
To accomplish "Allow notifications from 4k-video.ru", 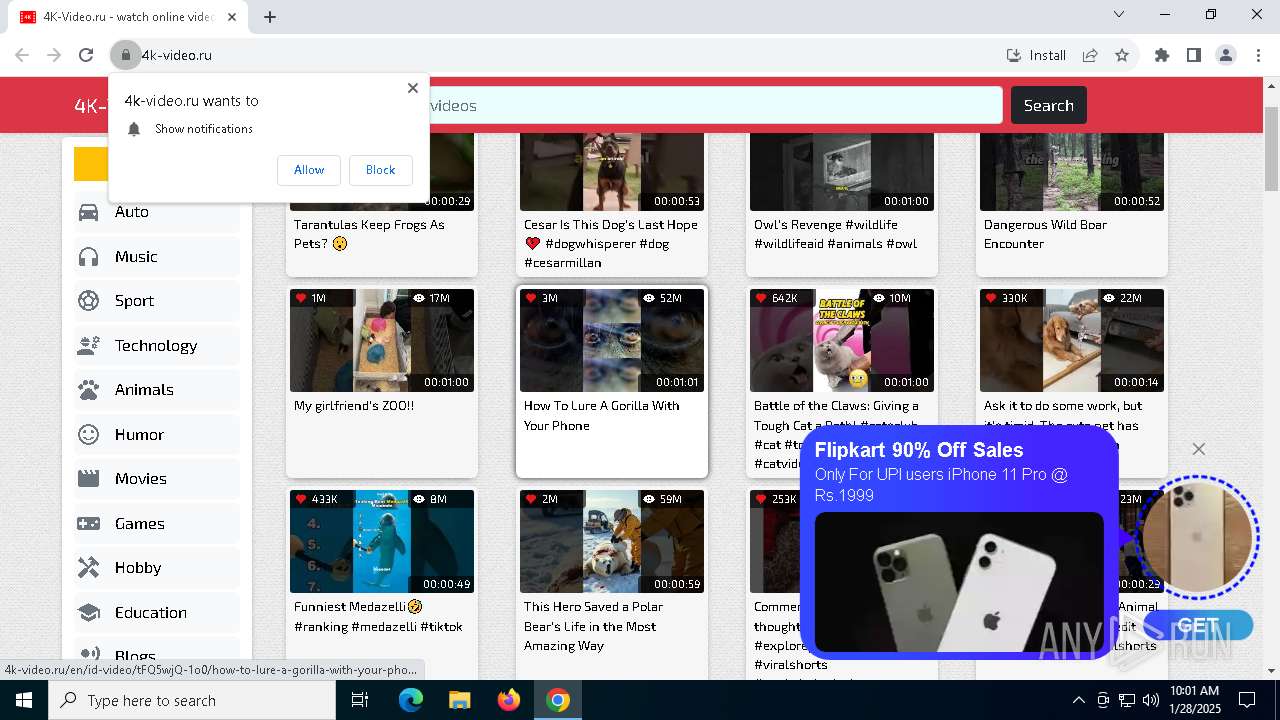I will pos(309,170).
